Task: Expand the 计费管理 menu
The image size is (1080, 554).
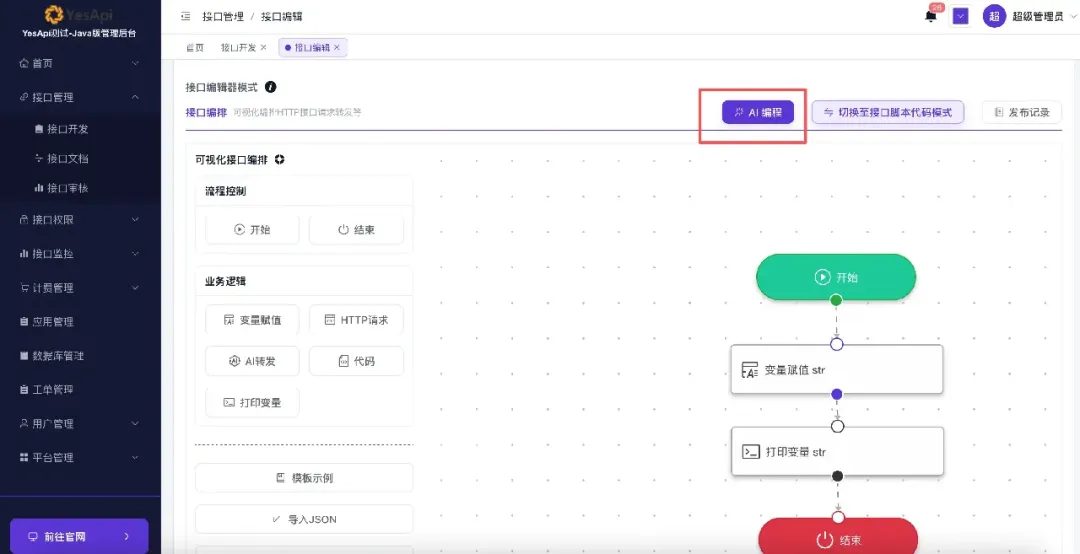Action: [x=80, y=288]
